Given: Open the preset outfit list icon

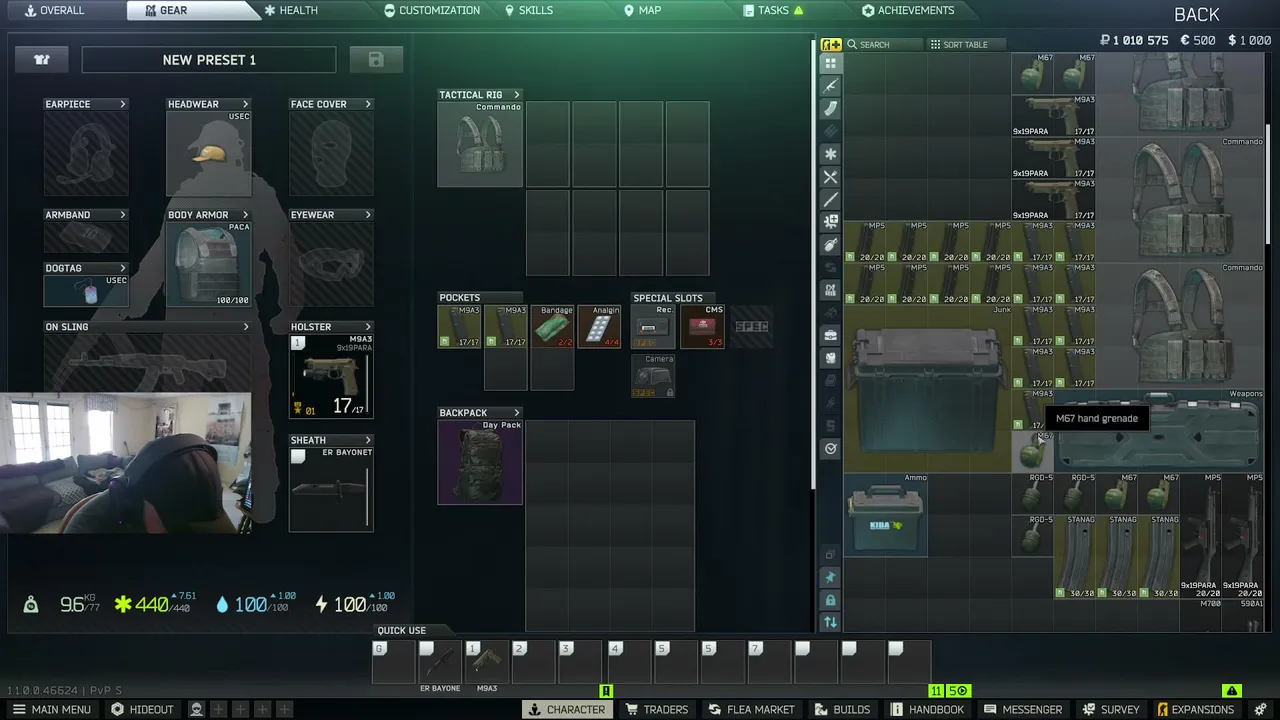Looking at the screenshot, I should [42, 60].
